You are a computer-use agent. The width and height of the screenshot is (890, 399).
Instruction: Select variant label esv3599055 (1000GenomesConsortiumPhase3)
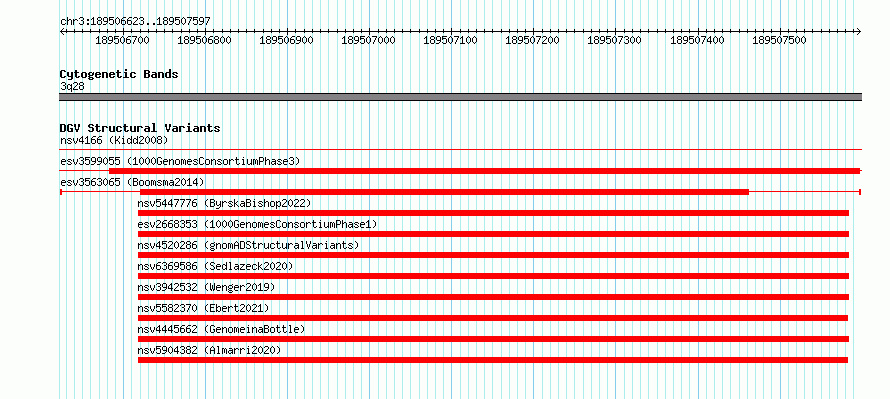click(180, 161)
